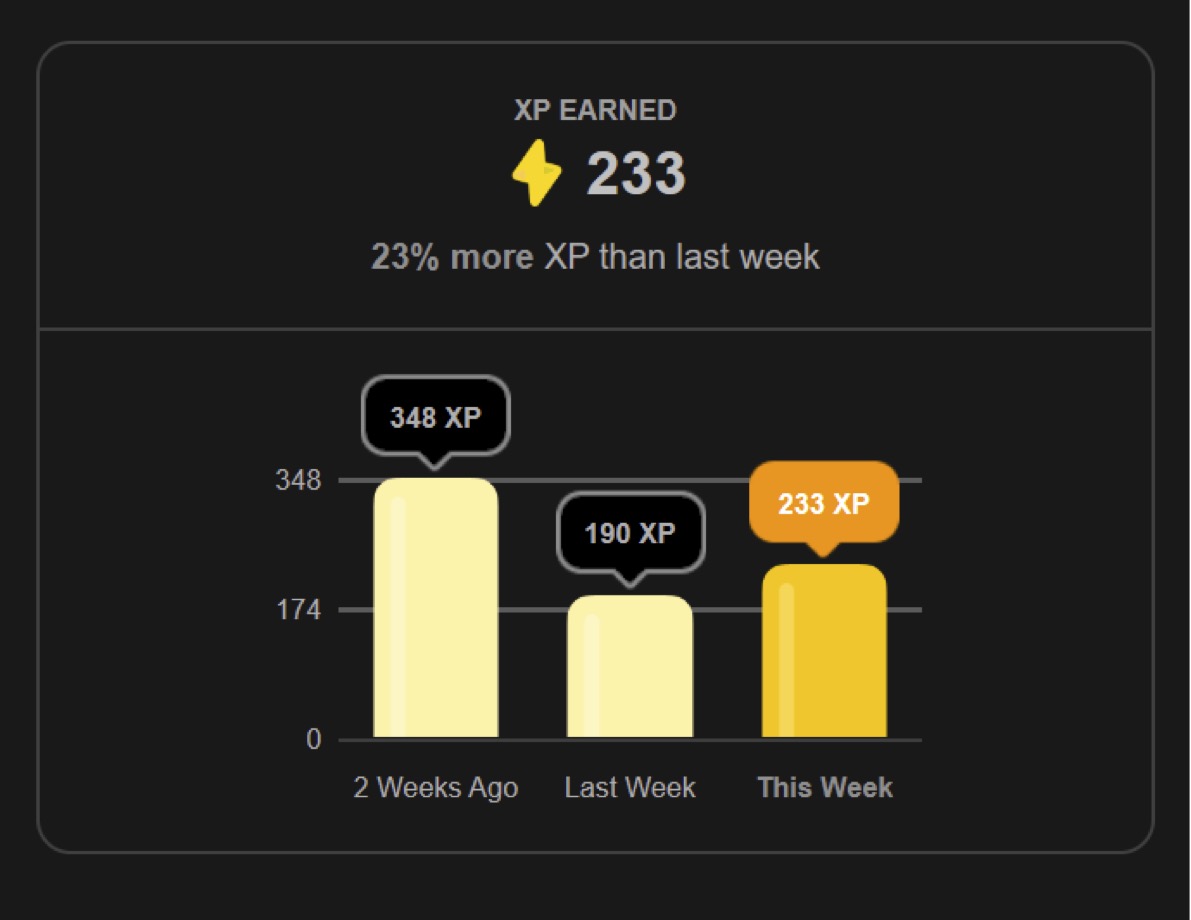The image size is (1191, 920).
Task: Click the "Last Week" axis label
Action: pyautogui.click(x=630, y=788)
